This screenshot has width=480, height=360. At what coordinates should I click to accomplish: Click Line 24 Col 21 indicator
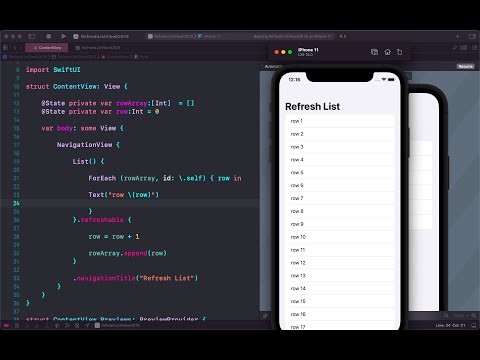[450, 325]
